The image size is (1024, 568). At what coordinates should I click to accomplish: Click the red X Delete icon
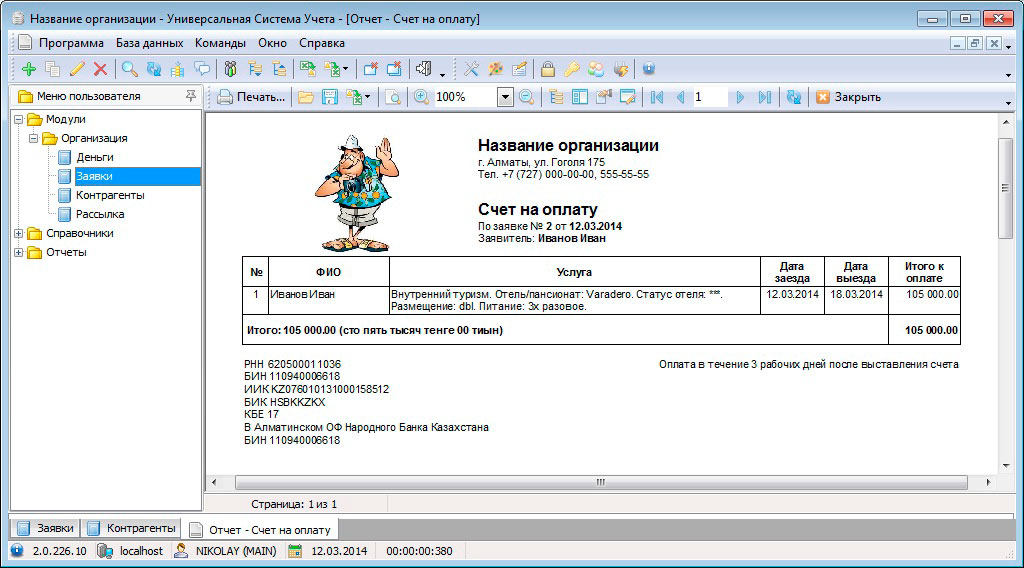[100, 69]
